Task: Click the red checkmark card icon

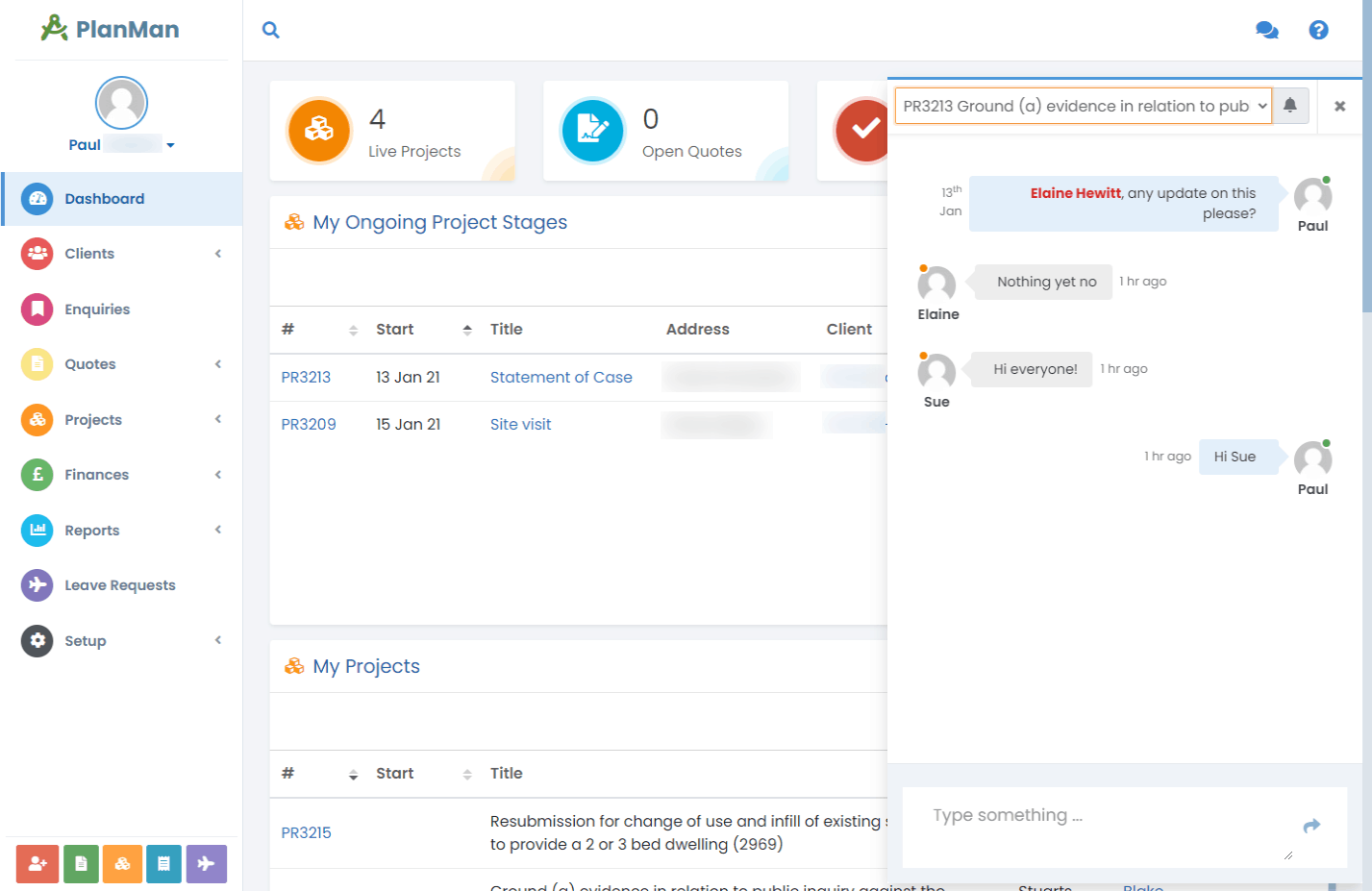Action: 862,130
